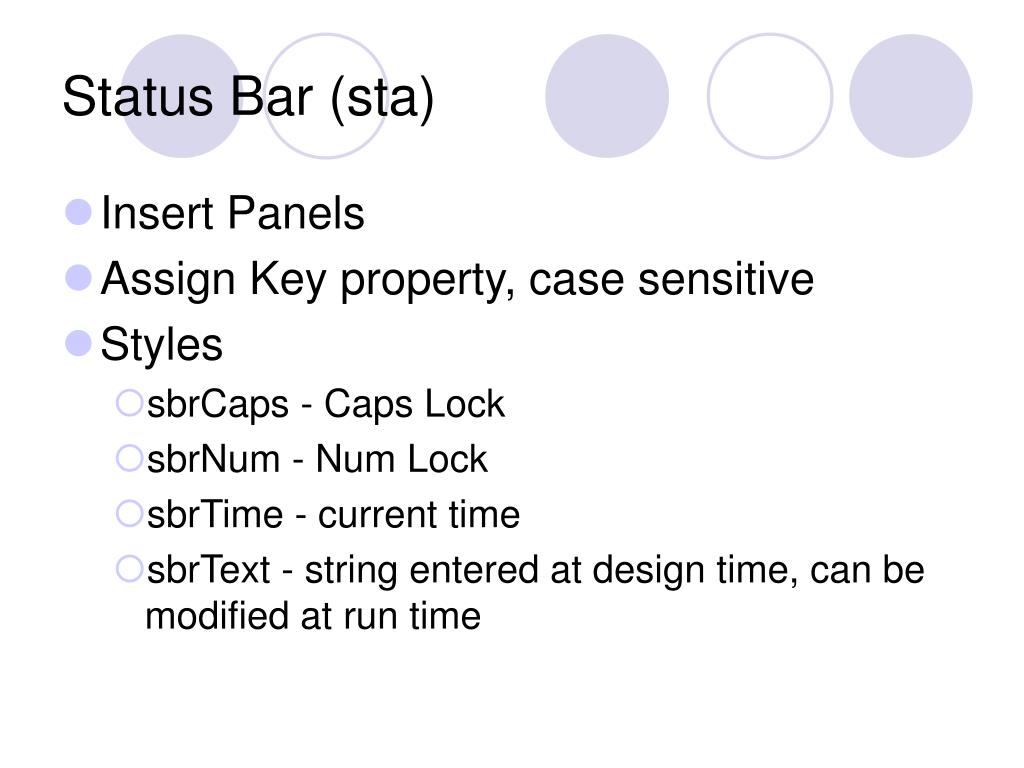Screen dimensions: 1024x768
Task: Click the 'sbrNum - Num Lock' line
Action: [317, 459]
